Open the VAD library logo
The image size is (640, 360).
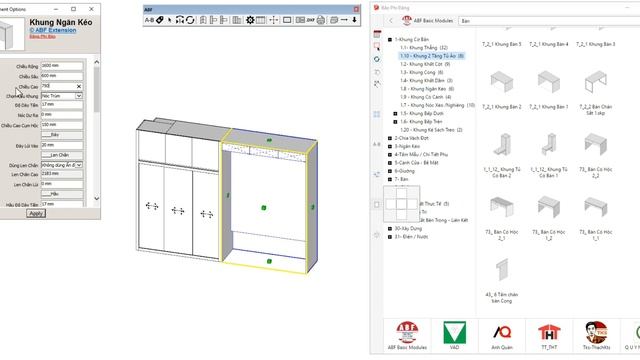click(454, 333)
